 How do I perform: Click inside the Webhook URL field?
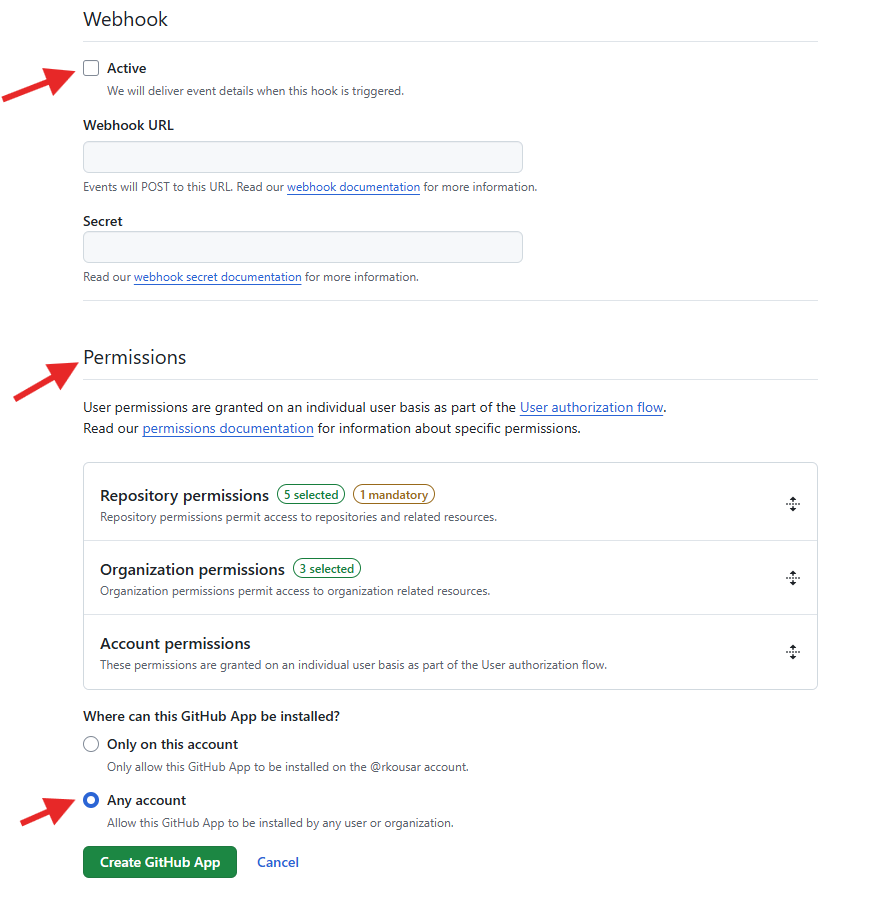tap(302, 157)
